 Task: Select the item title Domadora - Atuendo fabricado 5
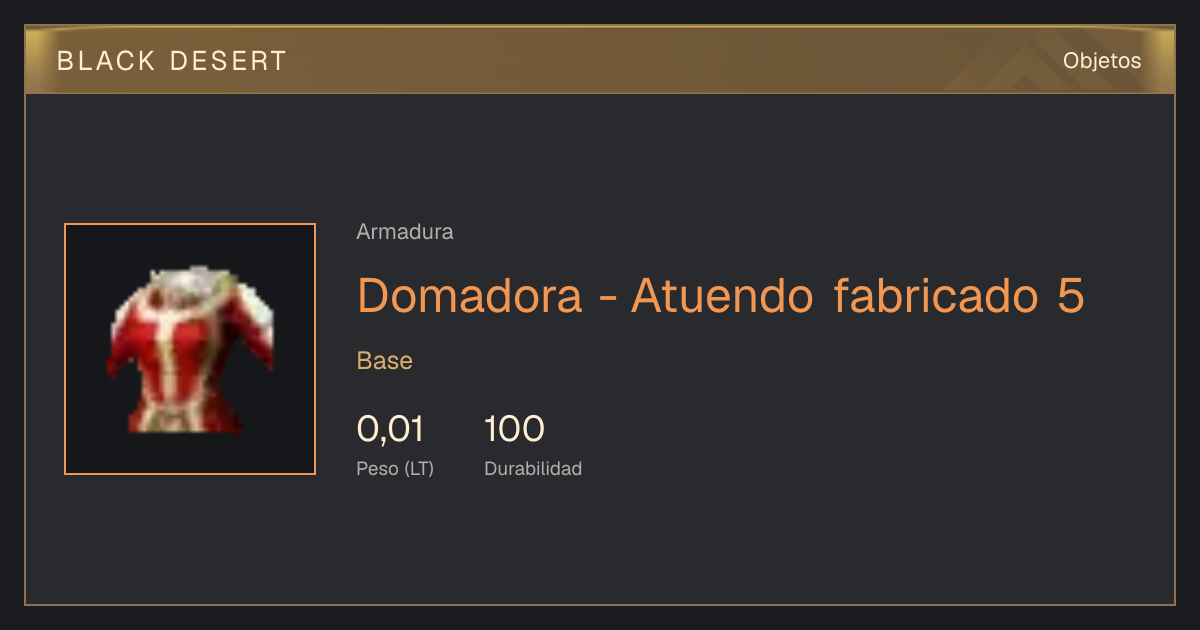pyautogui.click(x=721, y=295)
